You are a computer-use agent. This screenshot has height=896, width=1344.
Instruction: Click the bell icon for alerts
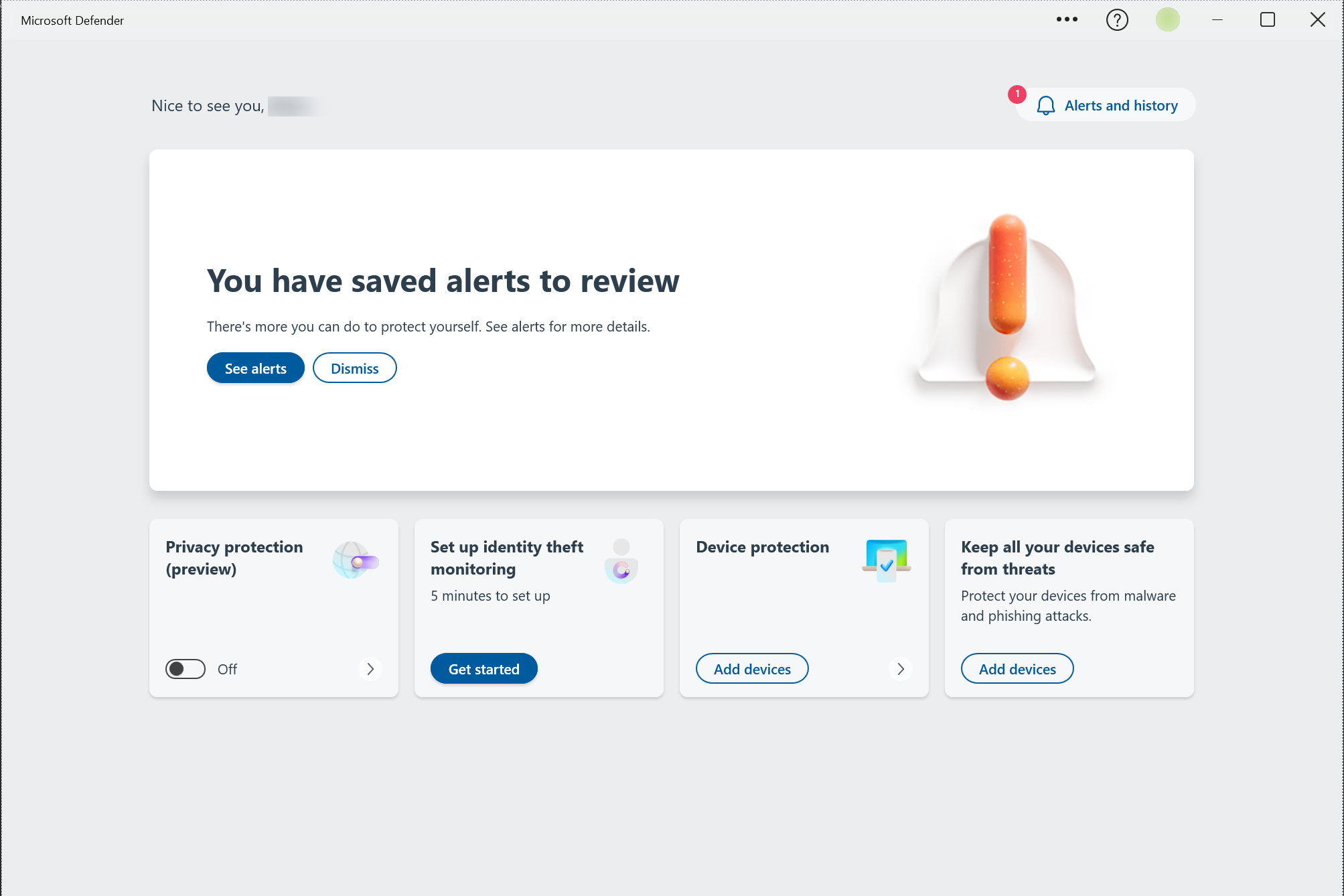click(x=1045, y=106)
